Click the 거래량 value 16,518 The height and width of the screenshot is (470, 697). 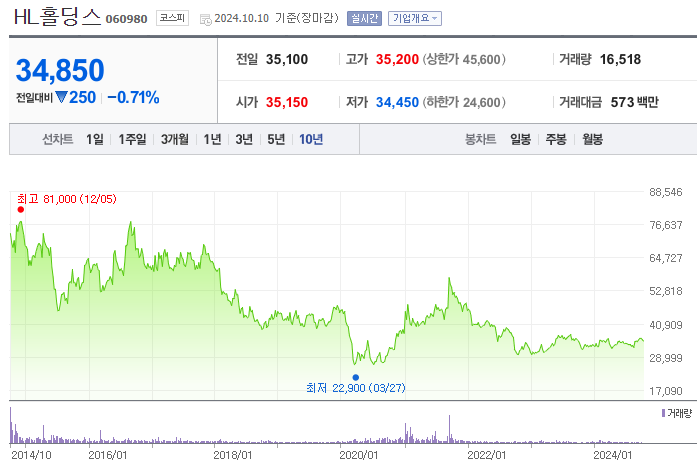tap(620, 59)
